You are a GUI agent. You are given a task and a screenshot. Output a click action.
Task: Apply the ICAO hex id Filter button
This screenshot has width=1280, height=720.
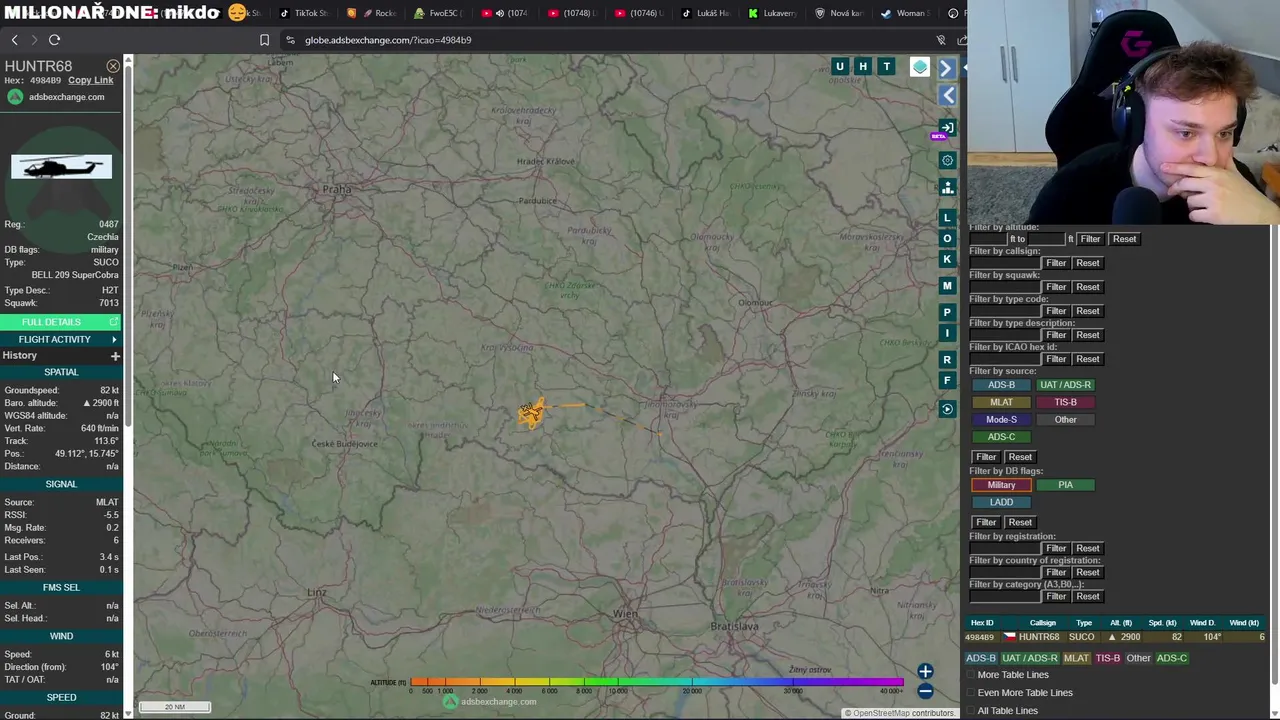coord(1056,359)
